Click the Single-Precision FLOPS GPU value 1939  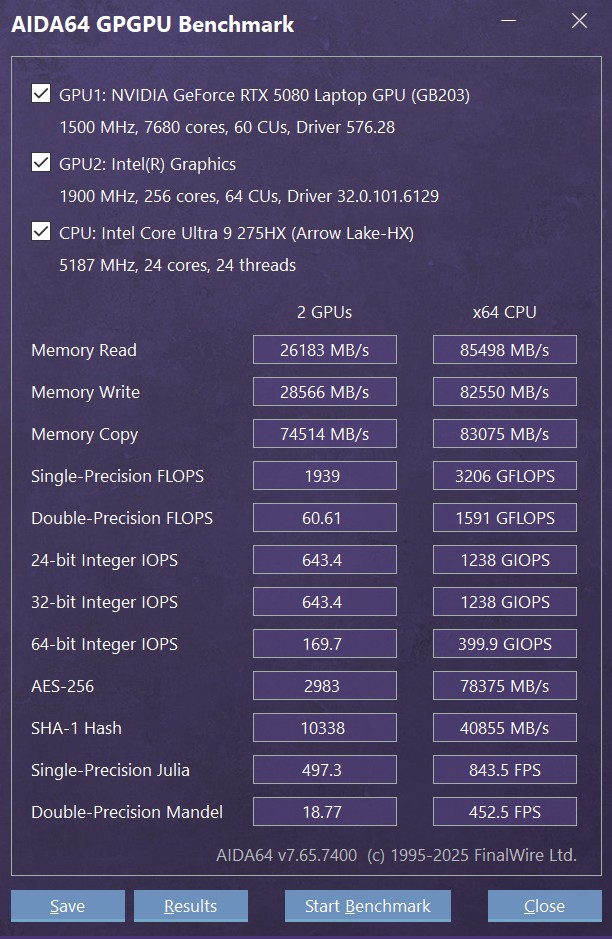coord(324,476)
